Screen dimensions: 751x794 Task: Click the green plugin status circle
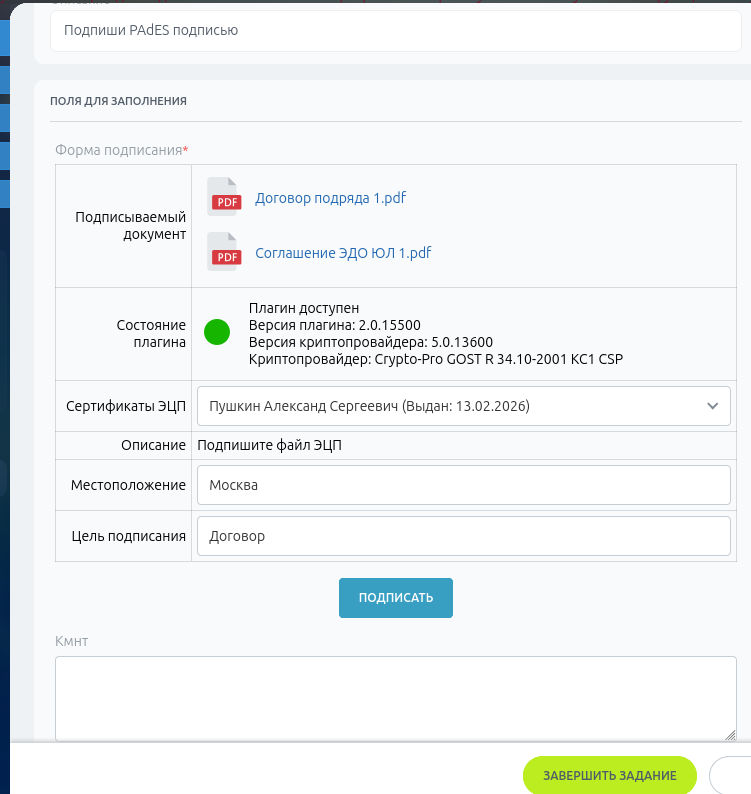click(217, 332)
